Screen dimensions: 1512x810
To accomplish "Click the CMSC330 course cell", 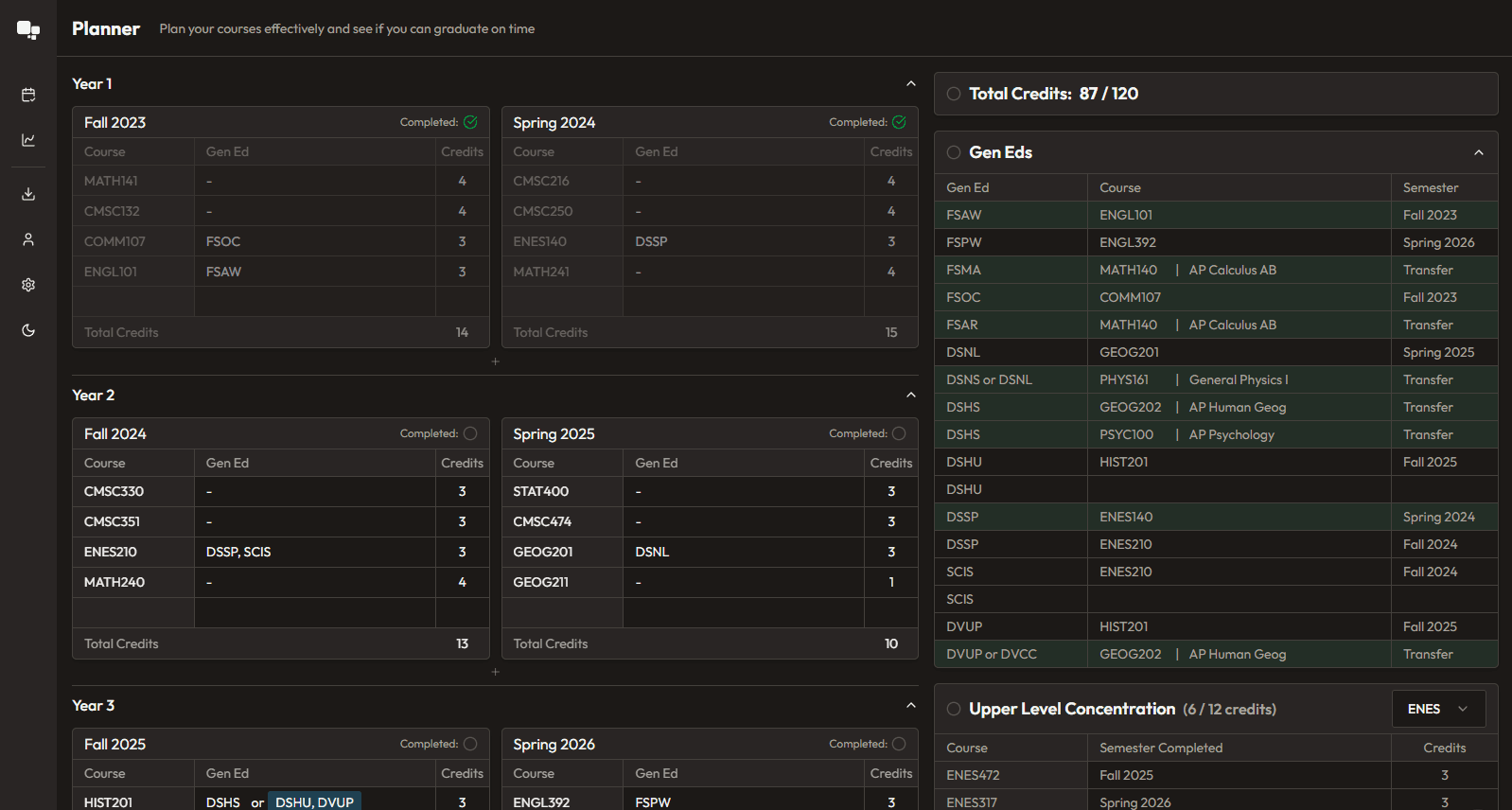I will pos(133,491).
